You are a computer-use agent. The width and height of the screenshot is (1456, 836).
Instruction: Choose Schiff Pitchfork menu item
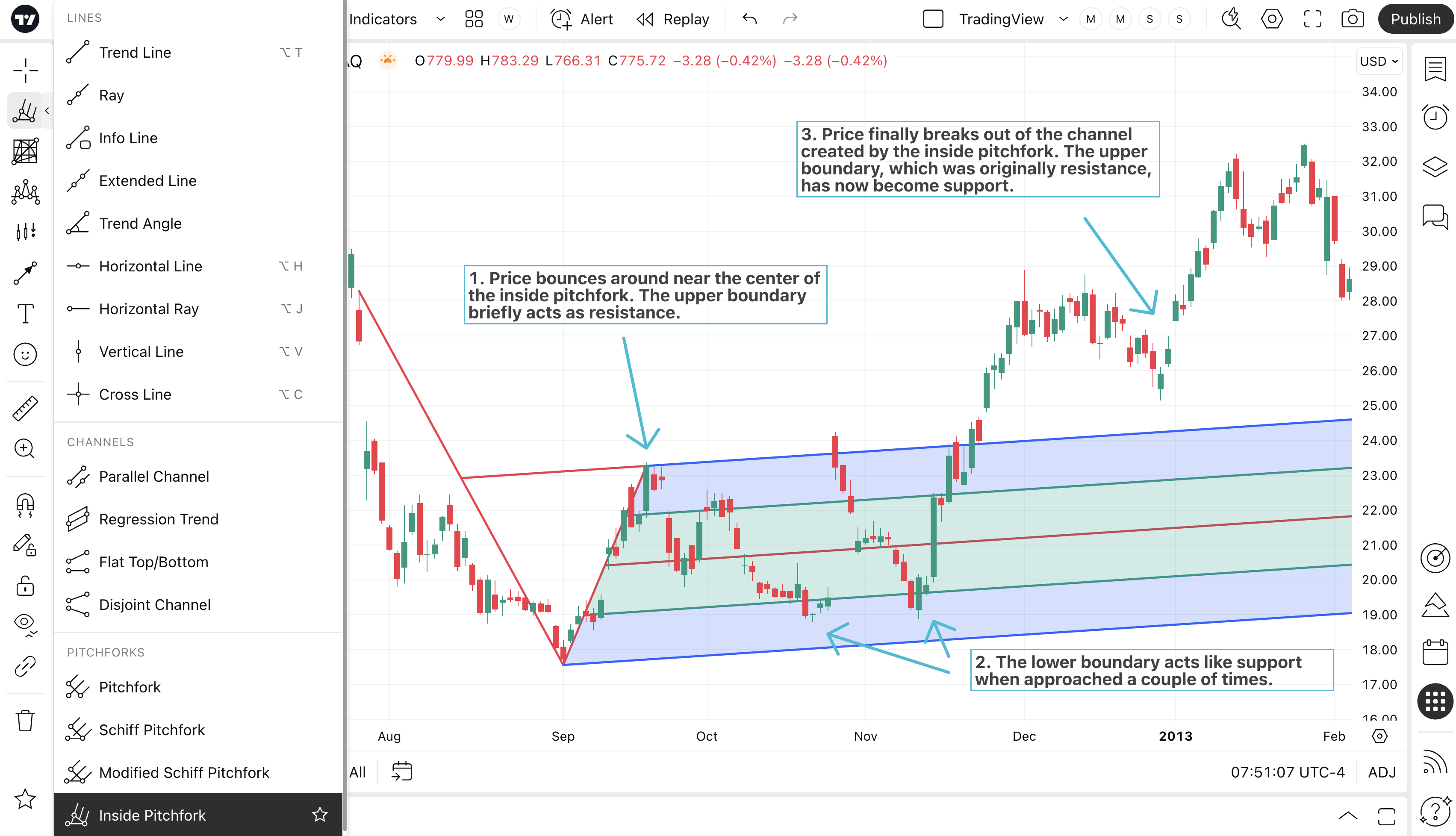click(152, 730)
